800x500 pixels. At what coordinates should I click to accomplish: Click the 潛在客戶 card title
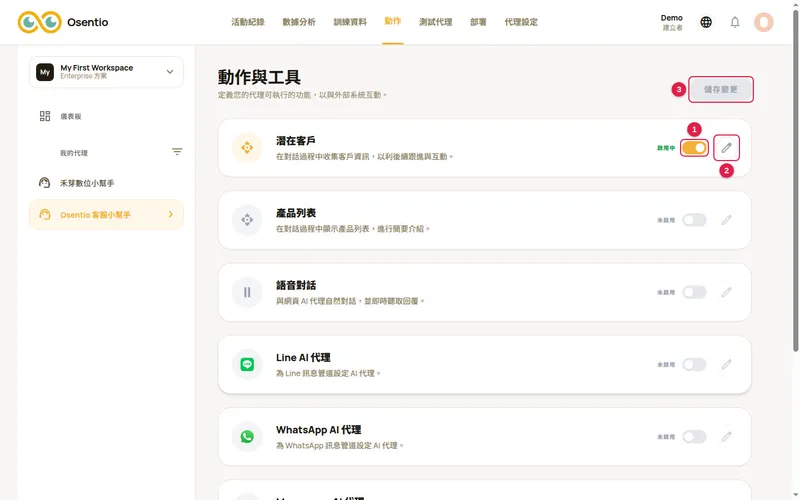point(295,140)
